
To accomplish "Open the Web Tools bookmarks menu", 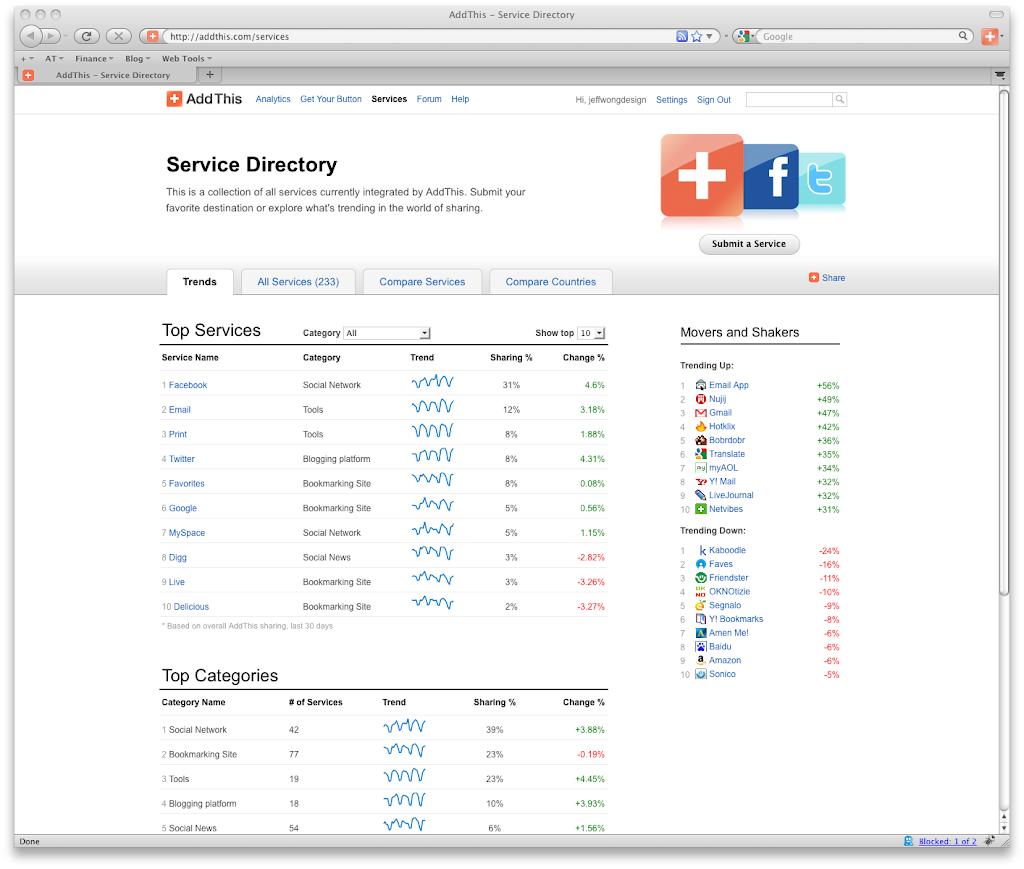I will (x=187, y=59).
